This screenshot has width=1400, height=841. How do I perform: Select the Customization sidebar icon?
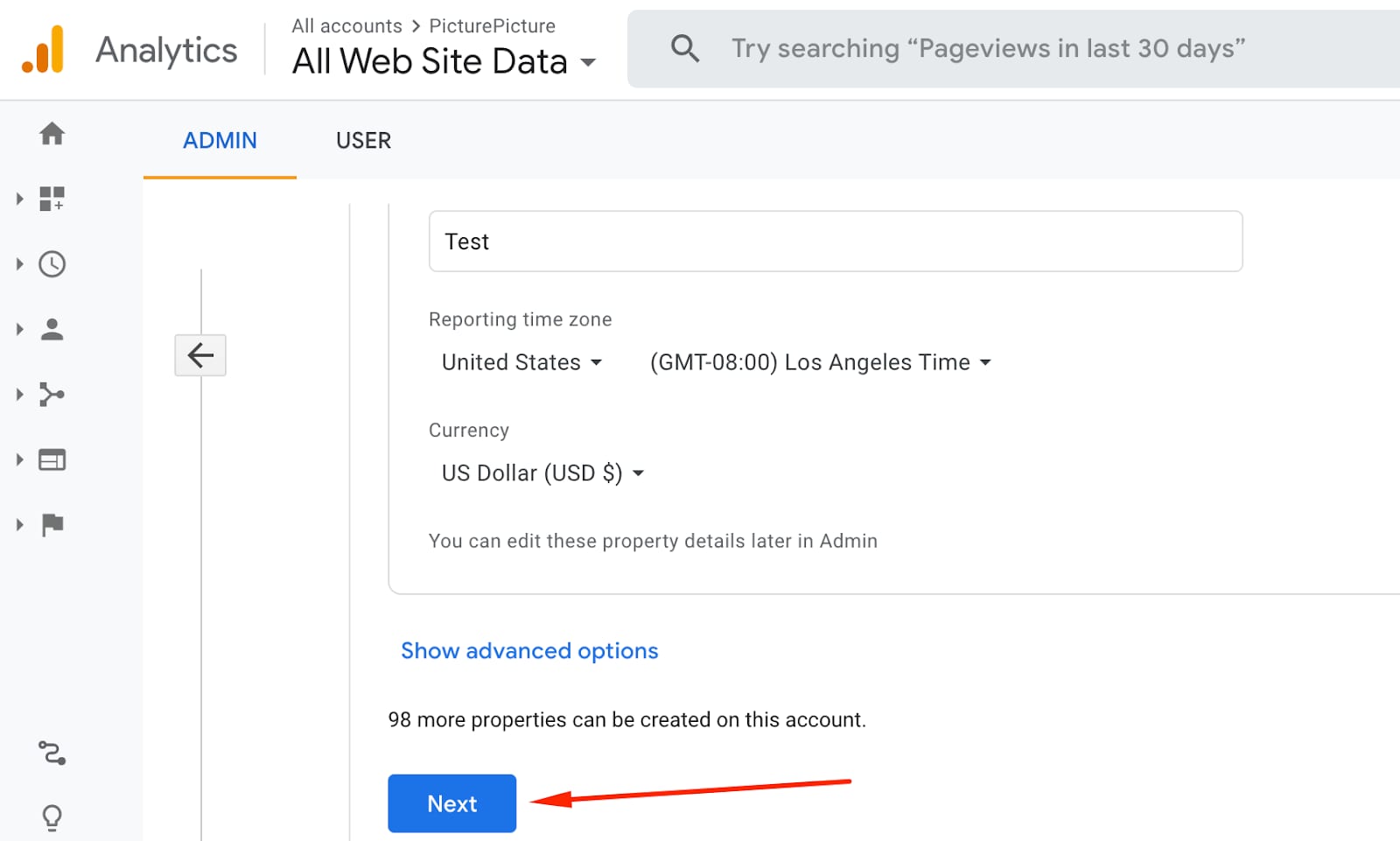52,199
